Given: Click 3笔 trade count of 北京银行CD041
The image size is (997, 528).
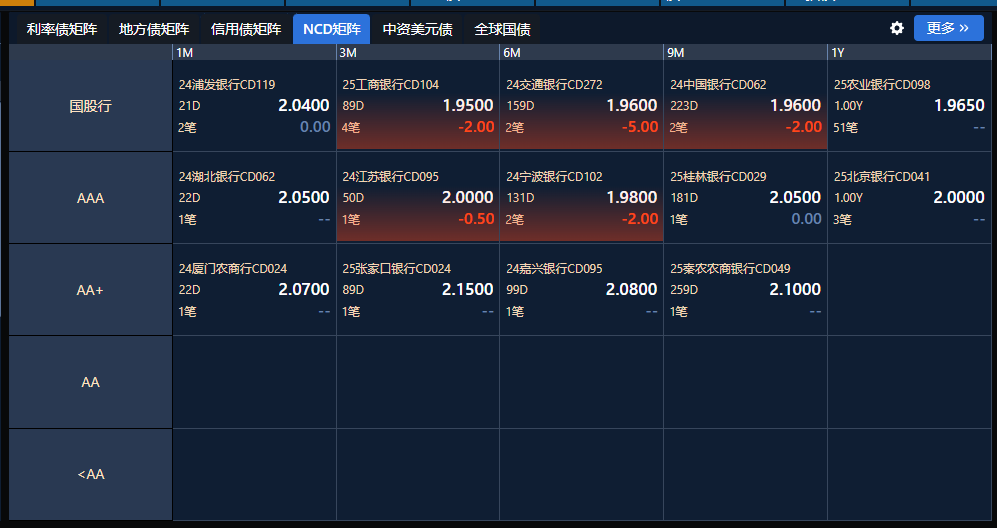Looking at the screenshot, I should click(x=842, y=220).
